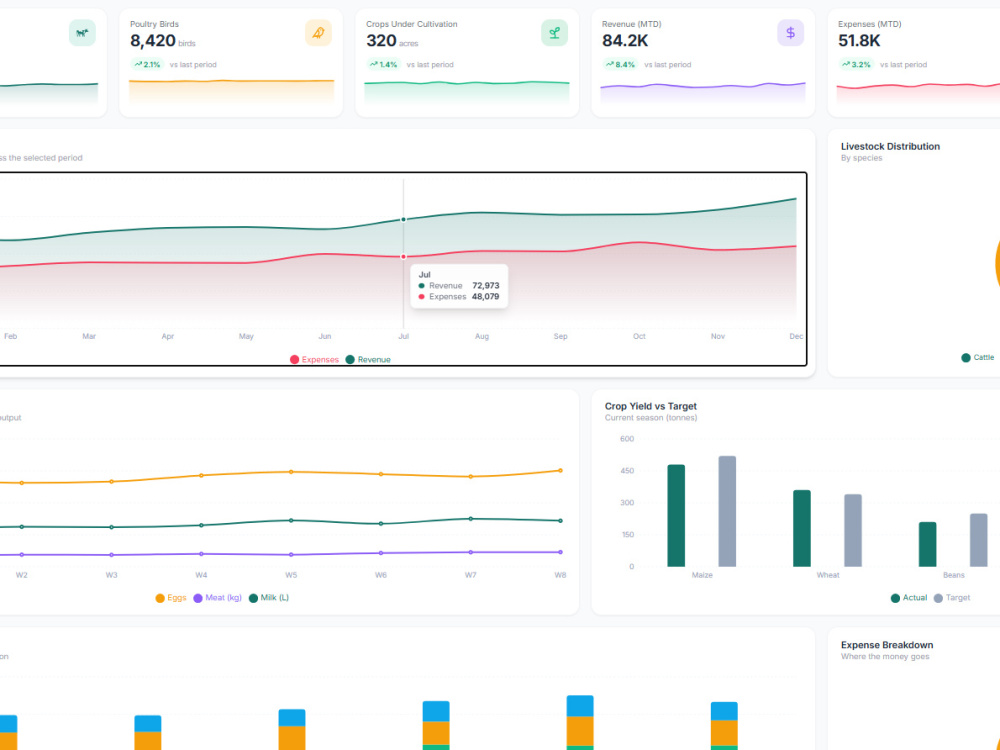This screenshot has width=1000, height=750.
Task: Click the Wheat axis label
Action: point(828,575)
